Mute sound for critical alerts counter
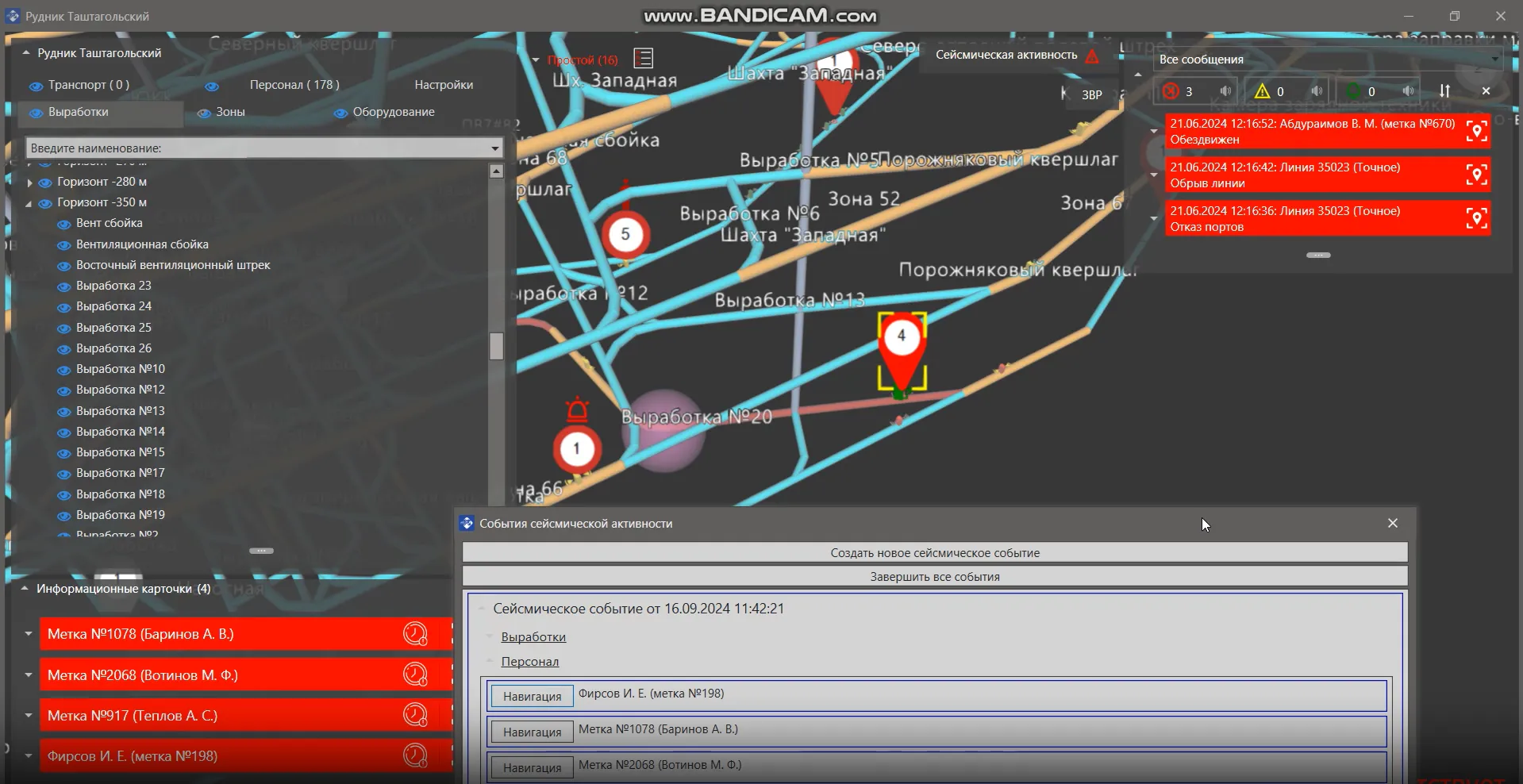Viewport: 1523px width, 784px height. point(1225,91)
